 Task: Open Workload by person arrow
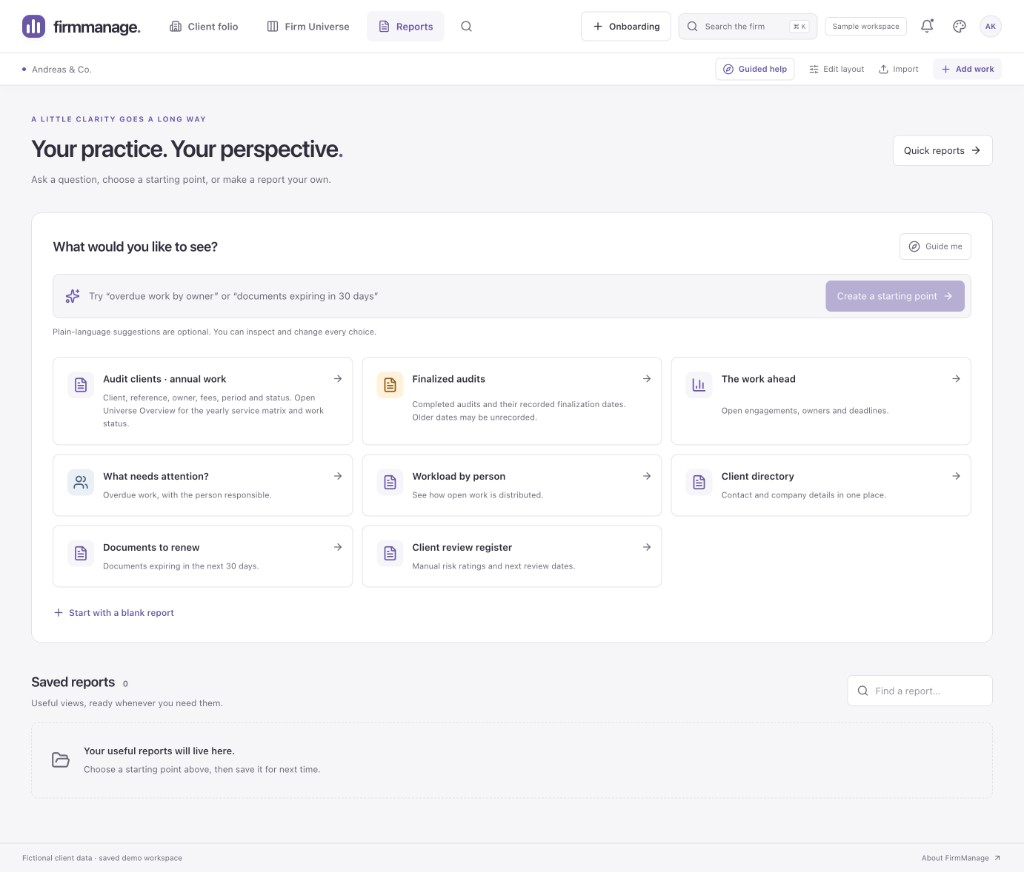(647, 476)
